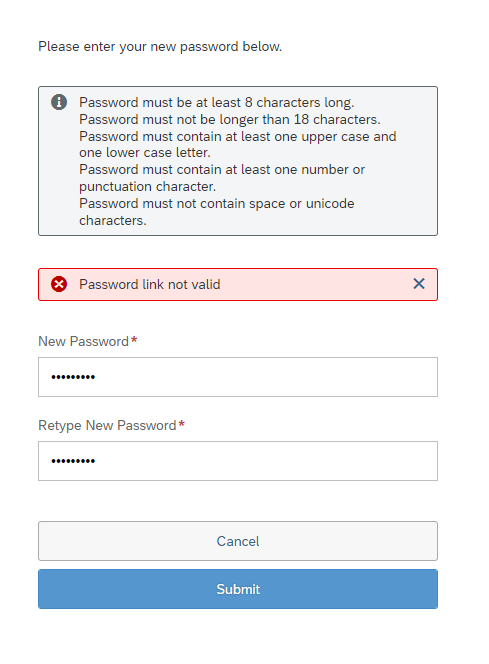Image resolution: width=489 pixels, height=664 pixels.
Task: Click the red asterisk beside Retype New Password
Action: (x=182, y=423)
